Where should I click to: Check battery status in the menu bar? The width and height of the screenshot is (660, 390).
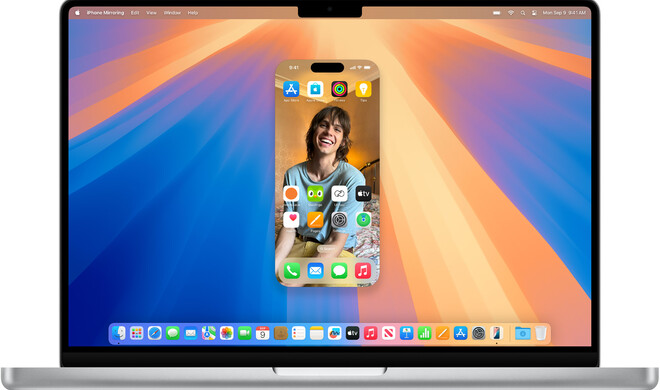coord(497,13)
